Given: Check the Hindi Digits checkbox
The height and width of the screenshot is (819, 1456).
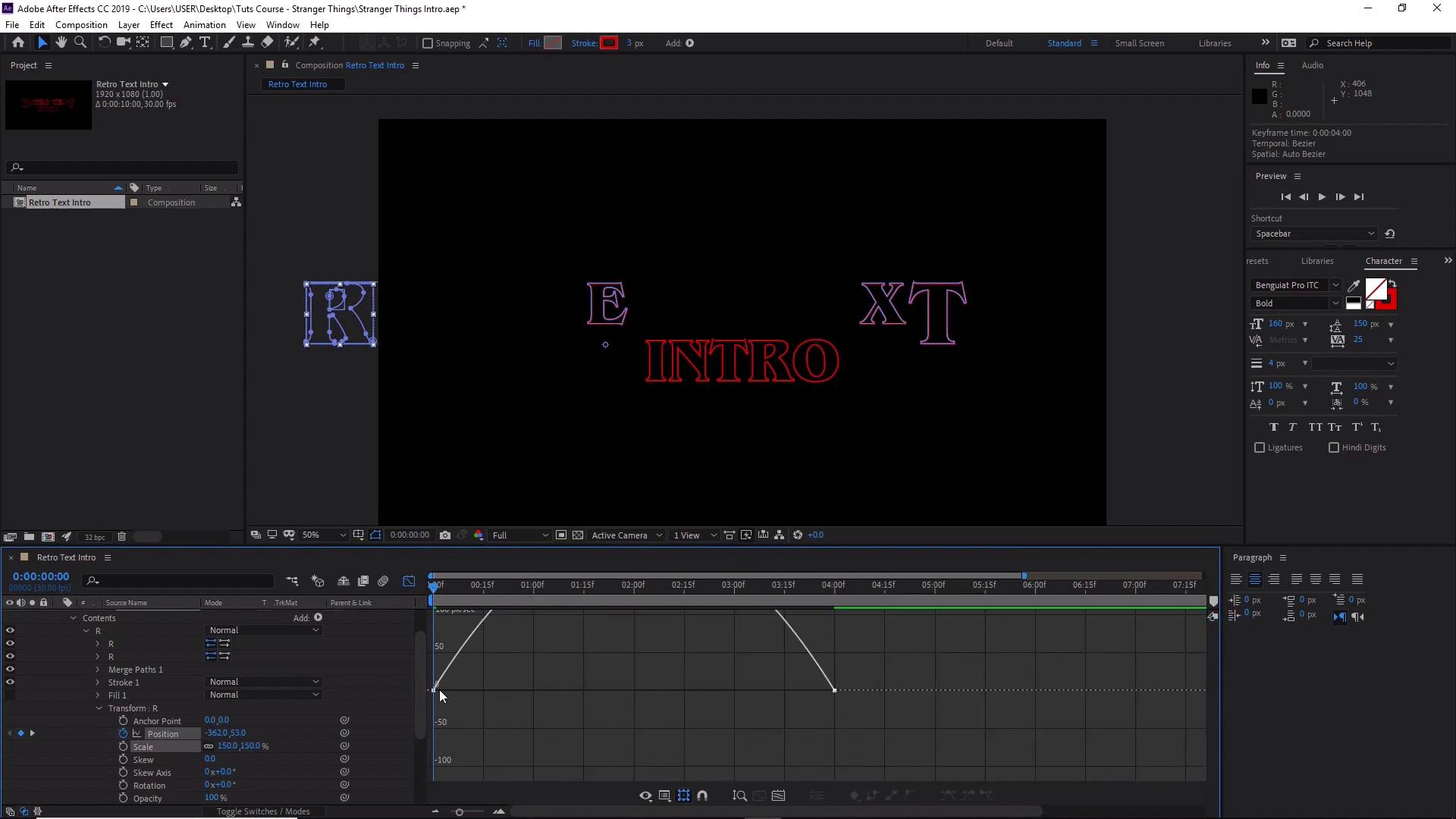Looking at the screenshot, I should click(1334, 448).
